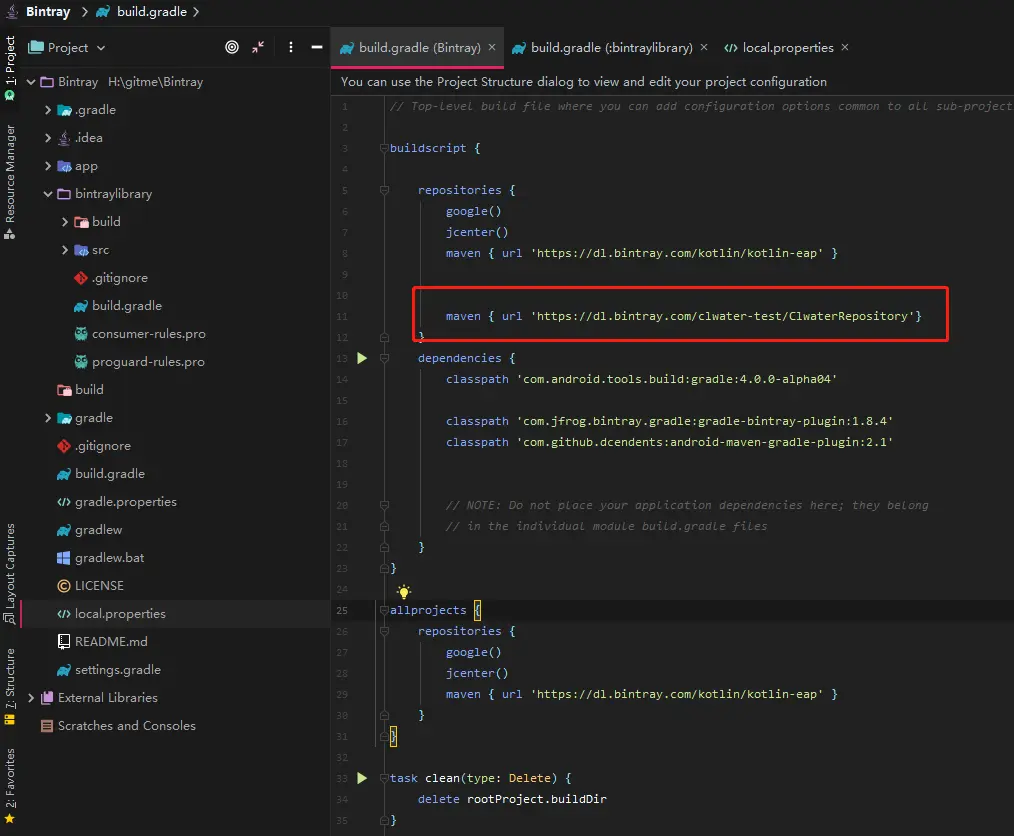Toggle fold marker at buildscript line

[384, 148]
